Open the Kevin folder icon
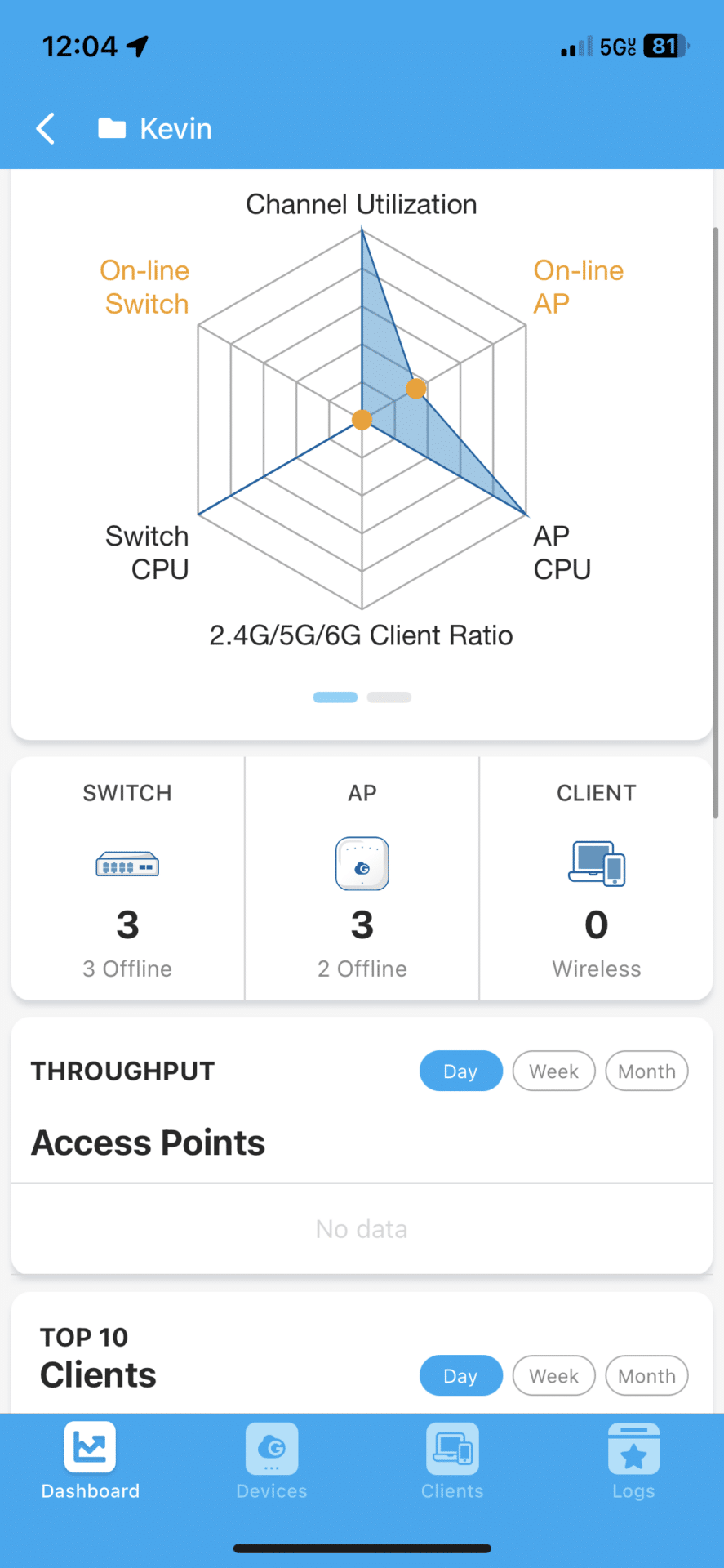This screenshot has height=1568, width=724. point(112,128)
